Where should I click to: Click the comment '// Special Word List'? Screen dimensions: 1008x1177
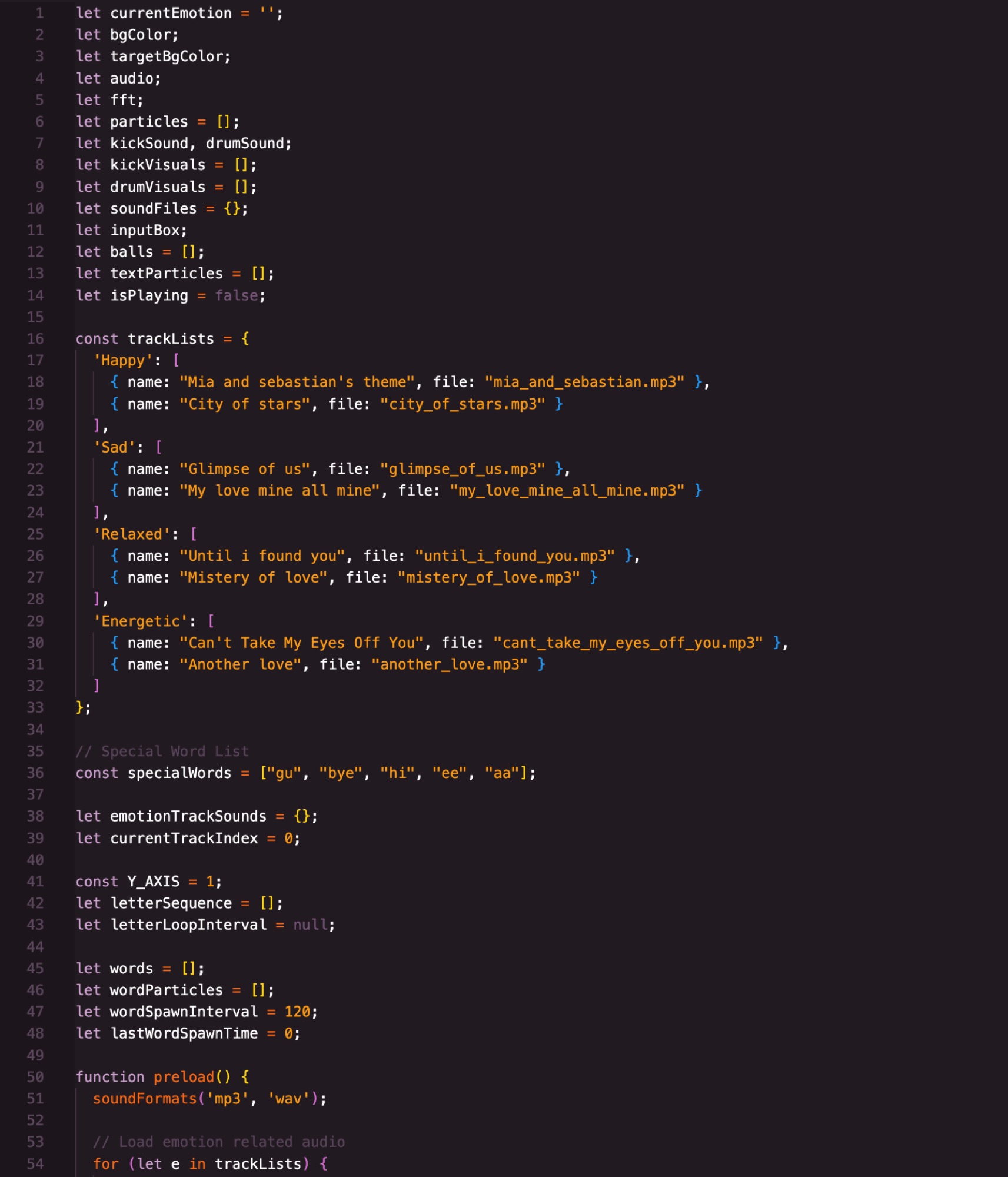pos(162,752)
